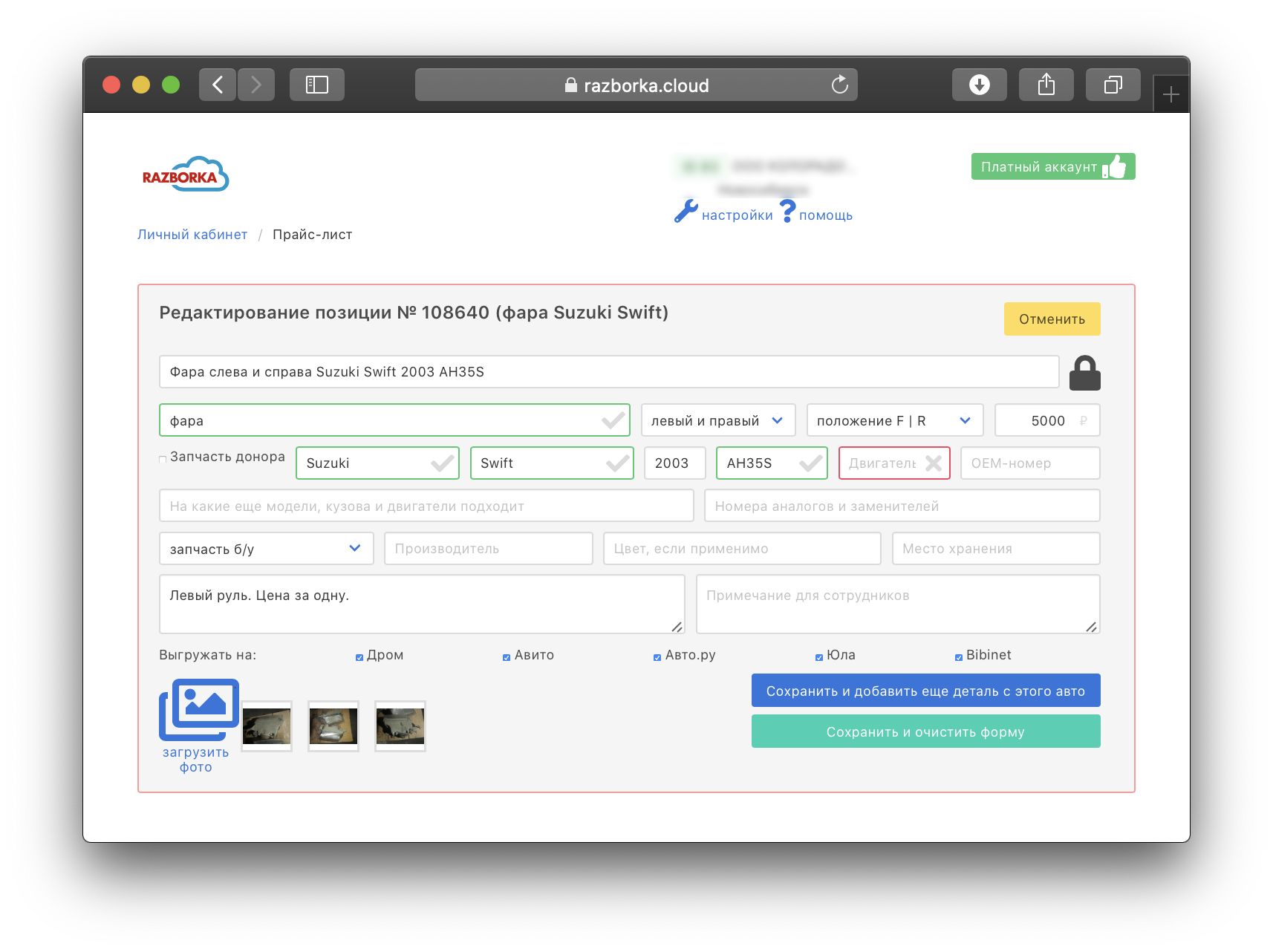1273x952 pixels.
Task: Open Safari downloads icon
Action: (x=979, y=85)
